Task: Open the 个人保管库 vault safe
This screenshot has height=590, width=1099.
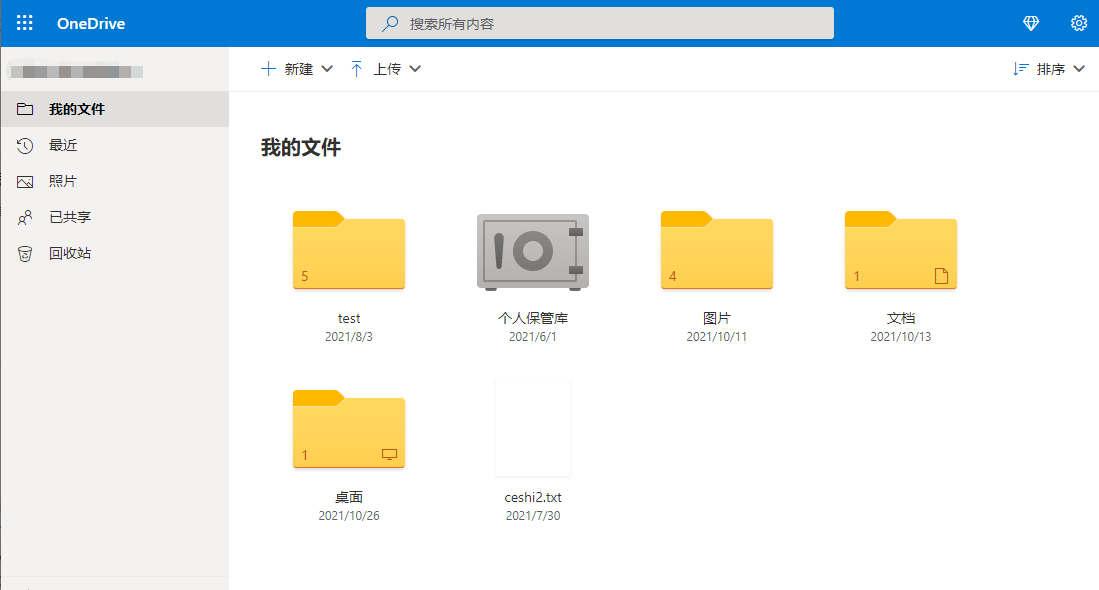Action: click(x=533, y=252)
